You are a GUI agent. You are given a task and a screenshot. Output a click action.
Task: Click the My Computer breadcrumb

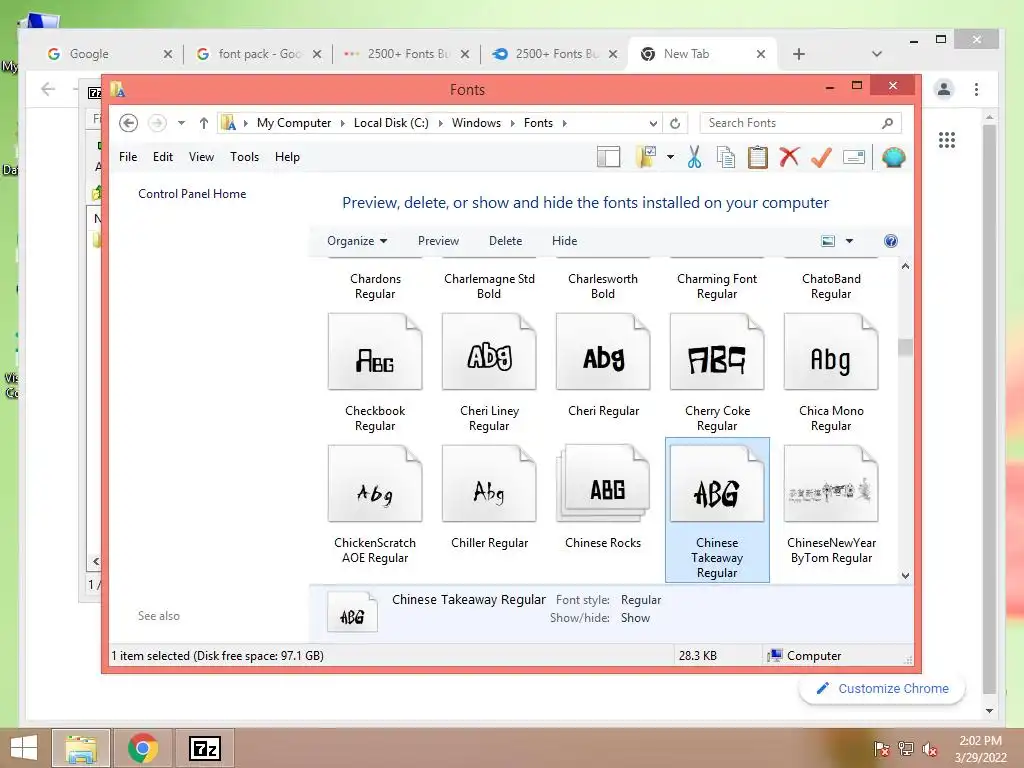coord(294,123)
